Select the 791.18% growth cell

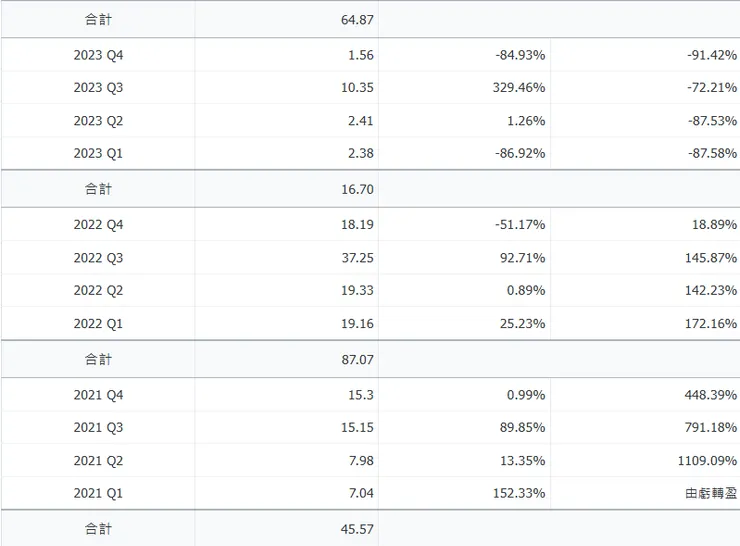tap(710, 428)
